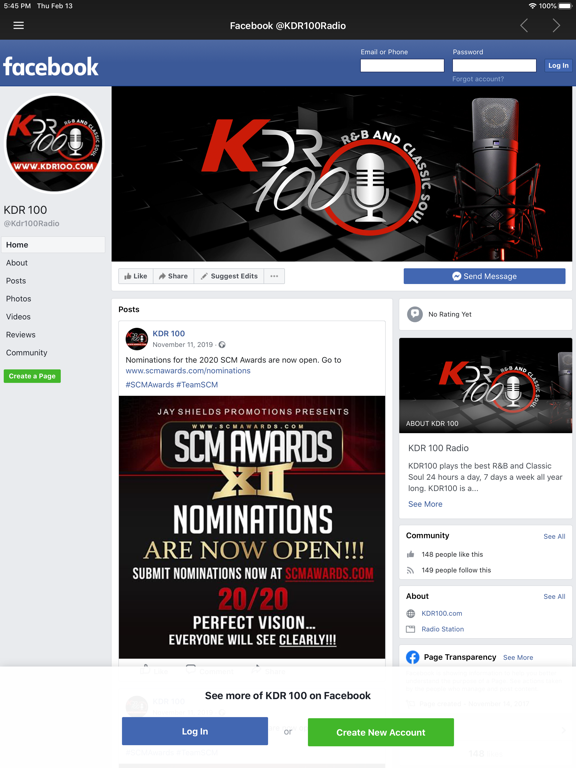Open the KDR 100 post avatar
576x768 pixels.
(x=137, y=339)
